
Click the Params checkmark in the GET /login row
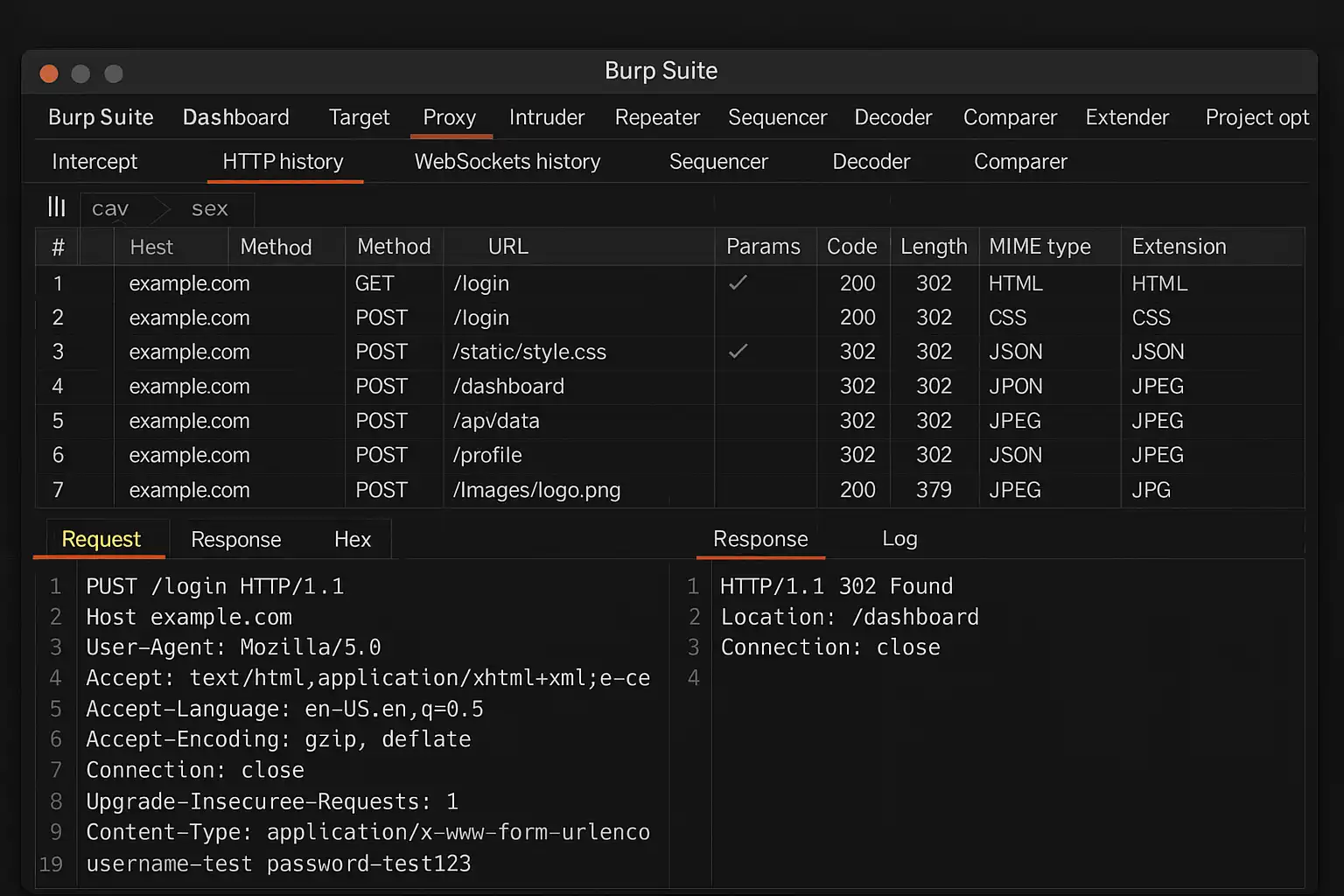pyautogui.click(x=738, y=282)
